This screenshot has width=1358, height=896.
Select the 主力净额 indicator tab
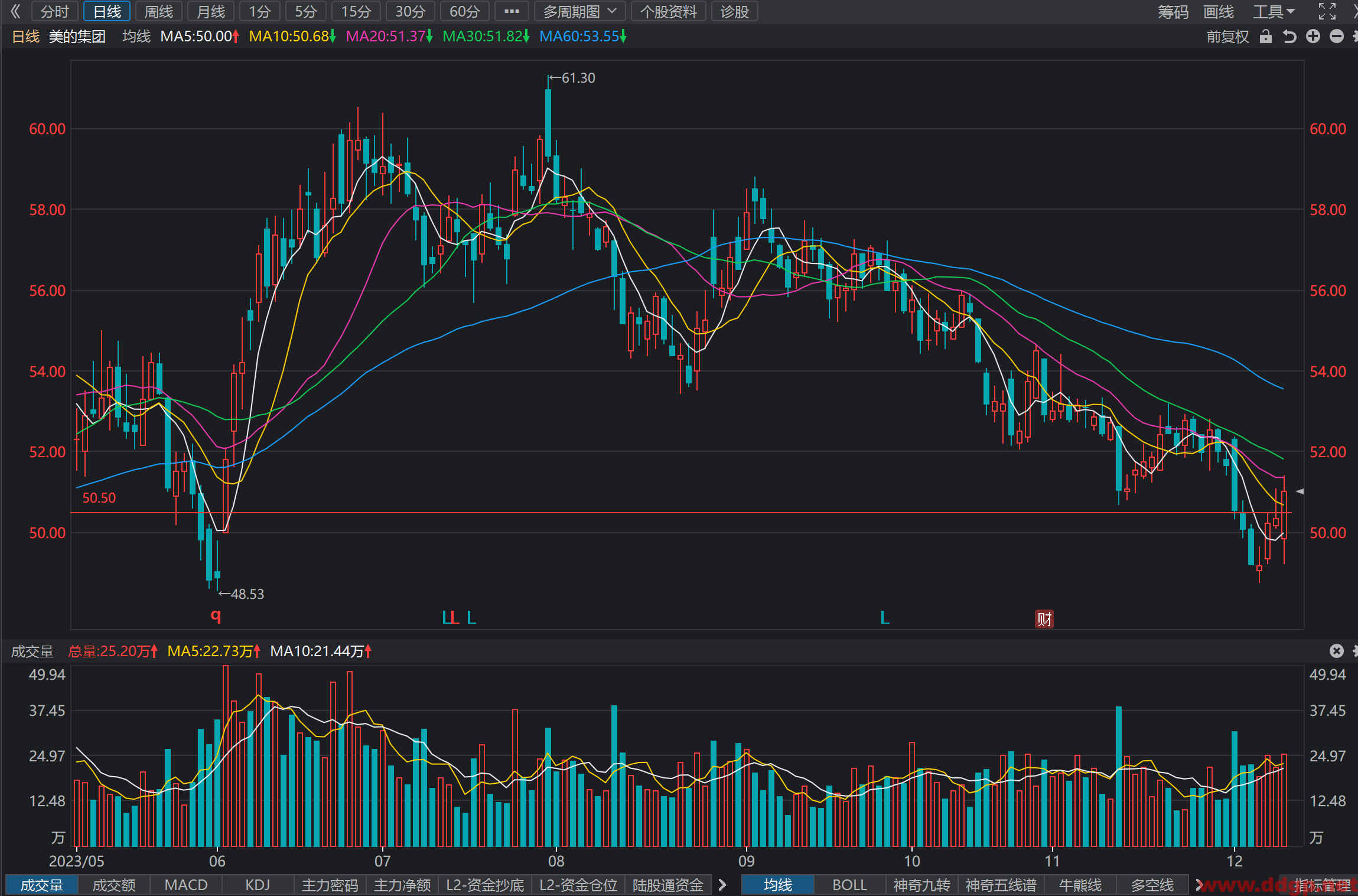(x=402, y=885)
